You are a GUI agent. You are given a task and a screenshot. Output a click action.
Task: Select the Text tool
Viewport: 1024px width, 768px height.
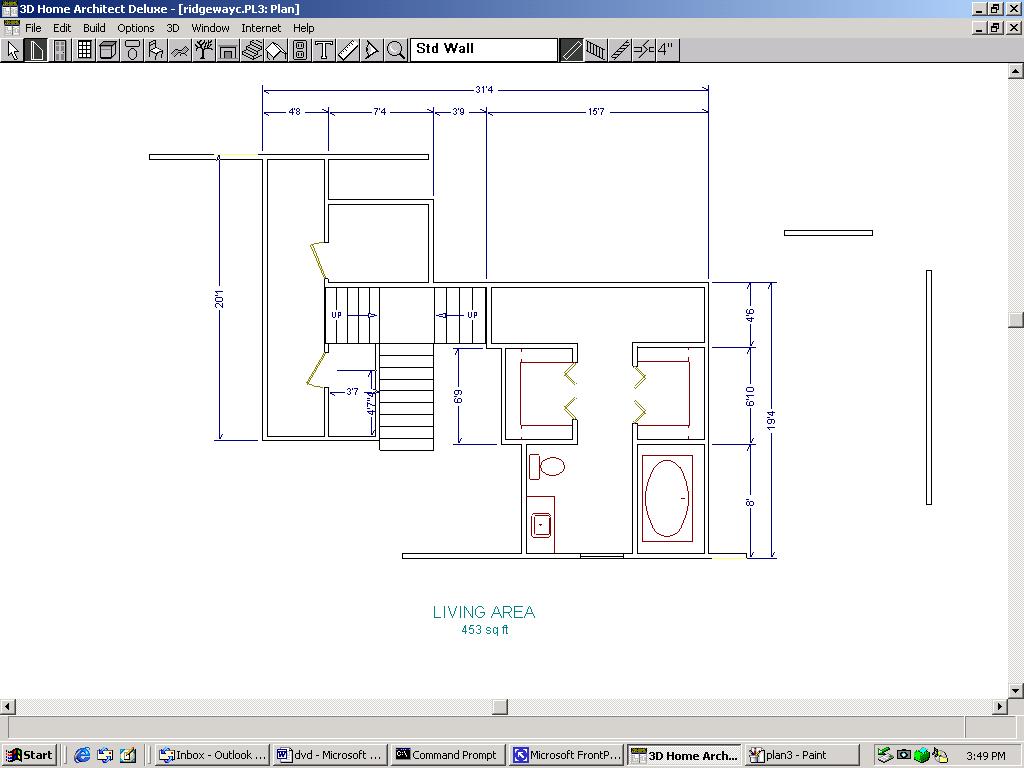pyautogui.click(x=324, y=50)
